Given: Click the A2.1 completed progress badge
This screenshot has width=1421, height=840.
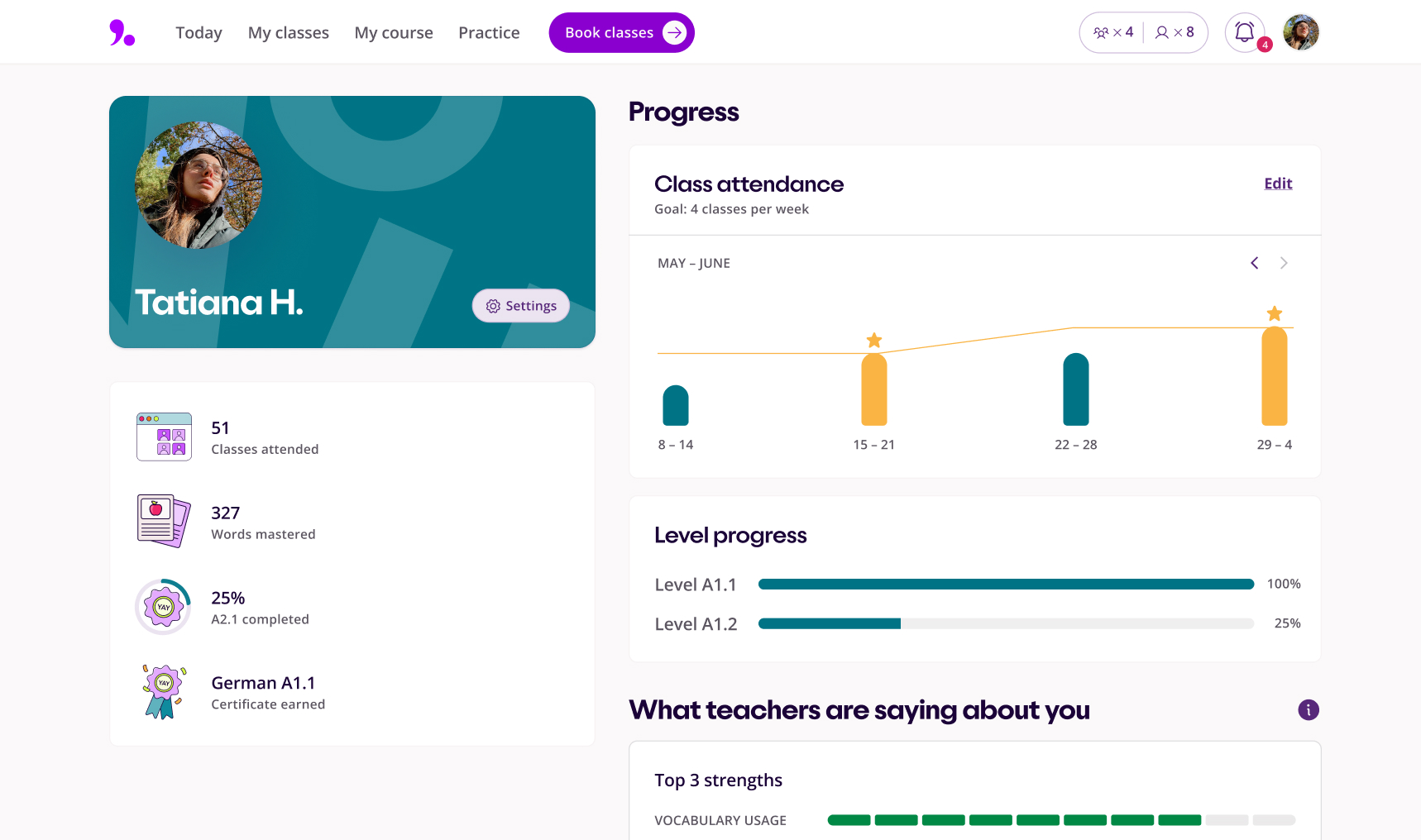Looking at the screenshot, I should point(164,607).
